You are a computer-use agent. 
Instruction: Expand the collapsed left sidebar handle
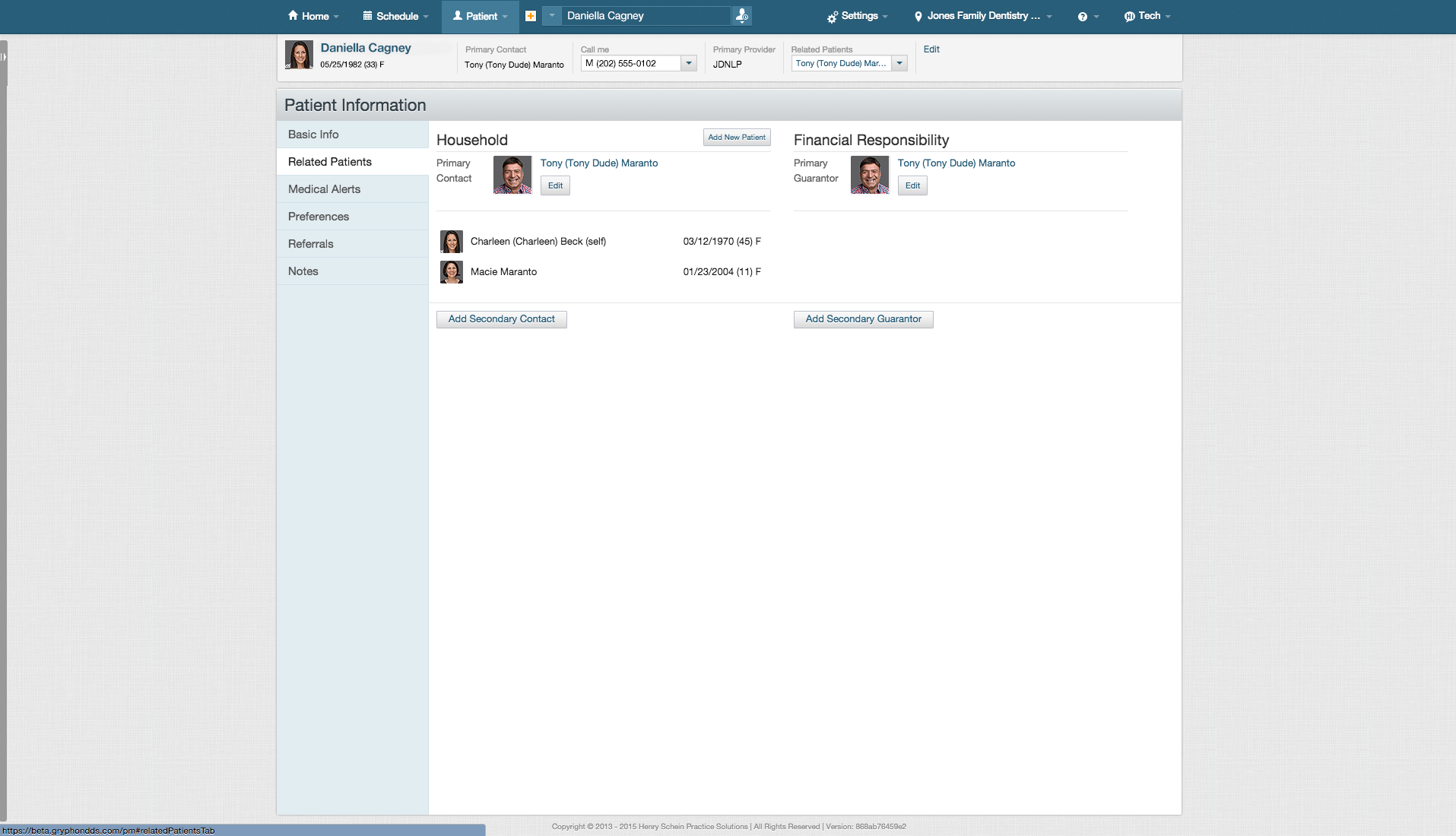4,57
